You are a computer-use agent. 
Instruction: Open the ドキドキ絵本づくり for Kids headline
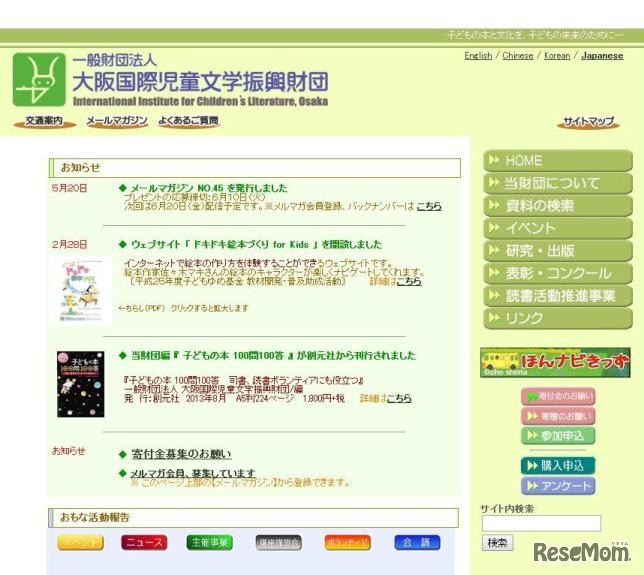(256, 244)
